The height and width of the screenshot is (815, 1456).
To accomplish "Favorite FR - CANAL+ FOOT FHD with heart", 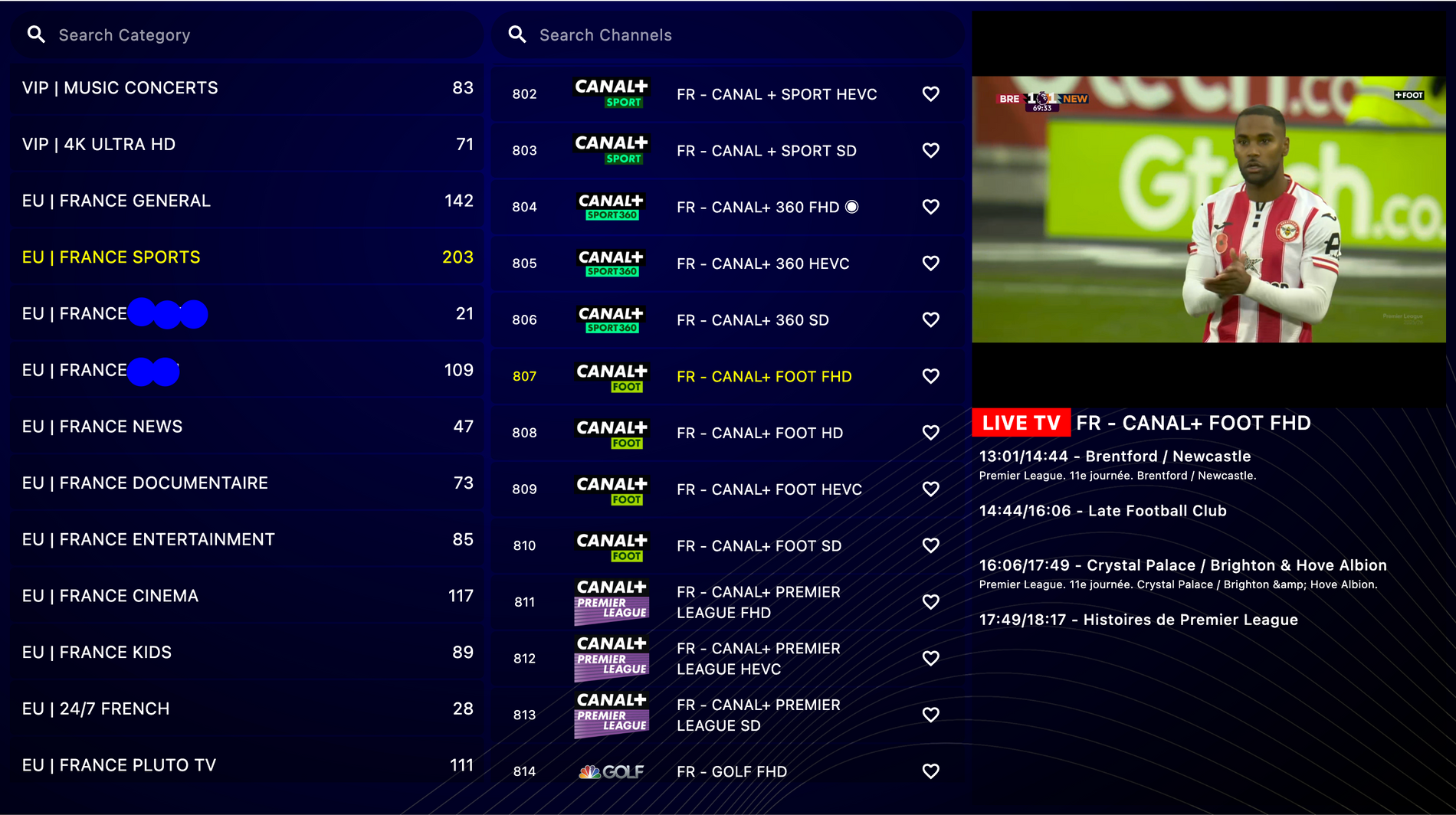I will point(930,376).
